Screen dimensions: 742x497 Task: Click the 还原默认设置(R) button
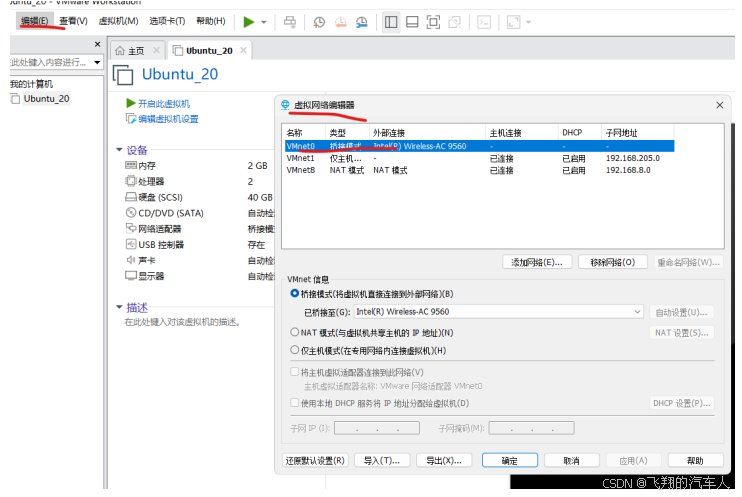[x=315, y=461]
